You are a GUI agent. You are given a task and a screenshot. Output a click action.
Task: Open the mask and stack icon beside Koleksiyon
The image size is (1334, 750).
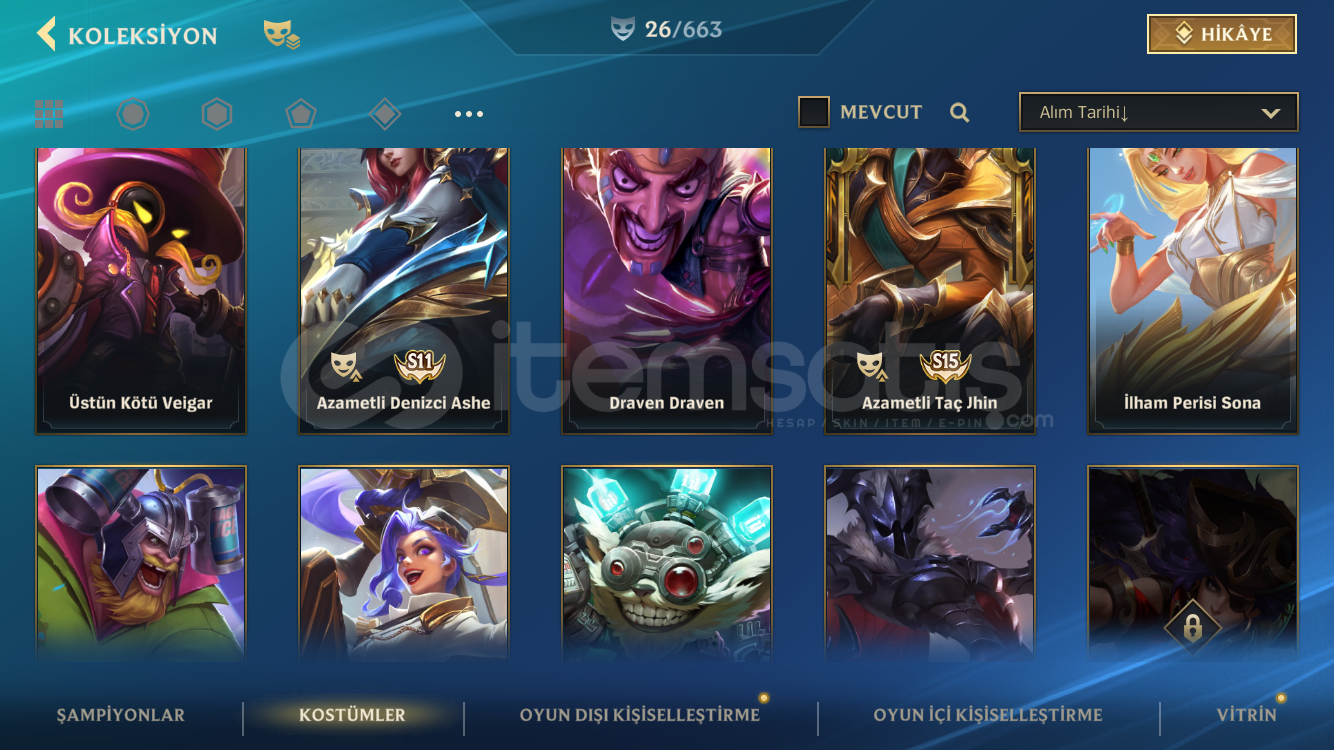[x=281, y=35]
